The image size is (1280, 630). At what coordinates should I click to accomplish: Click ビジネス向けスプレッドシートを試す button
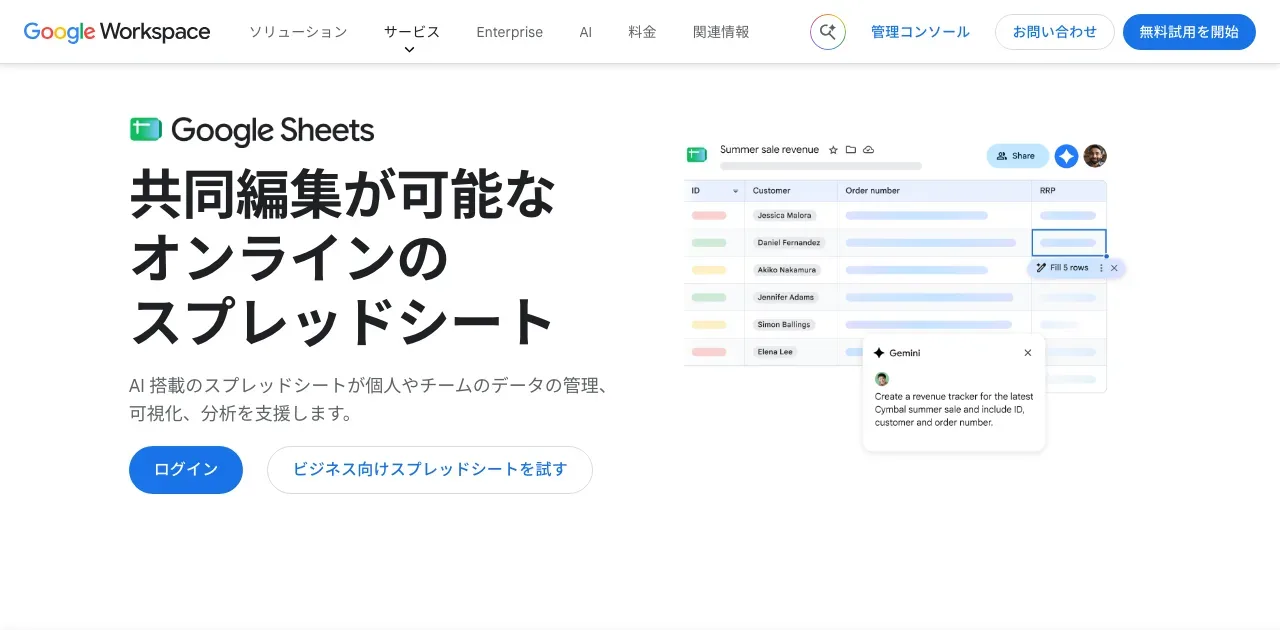(x=430, y=470)
